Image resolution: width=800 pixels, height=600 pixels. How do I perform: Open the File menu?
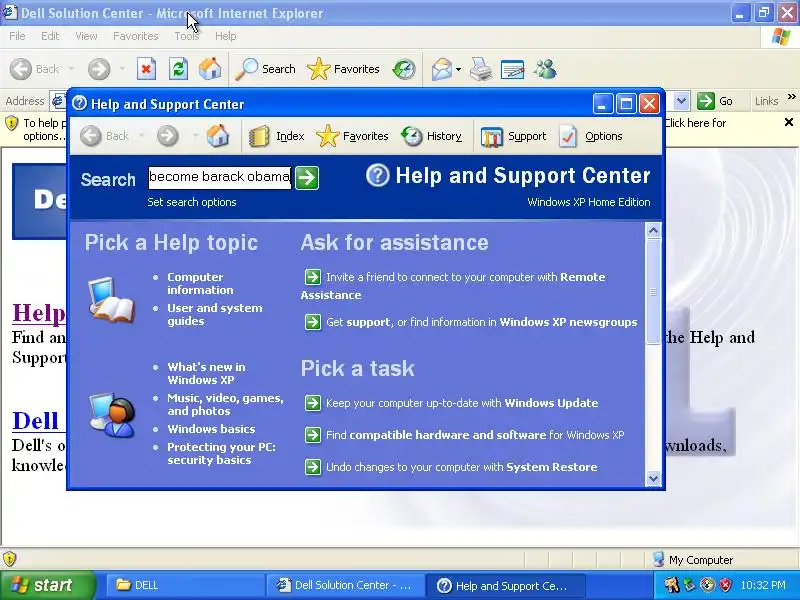[17, 36]
